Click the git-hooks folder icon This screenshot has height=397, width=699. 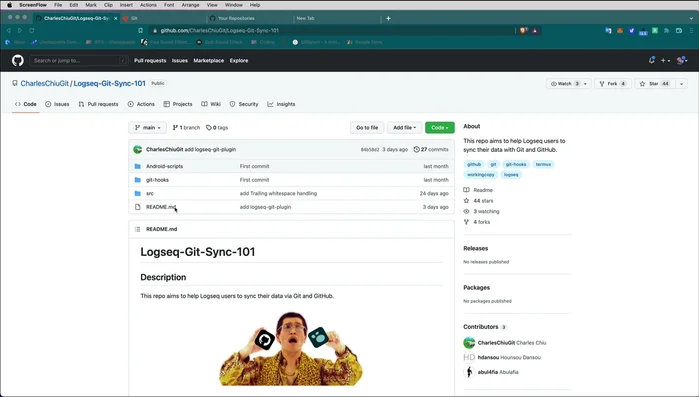click(138, 180)
